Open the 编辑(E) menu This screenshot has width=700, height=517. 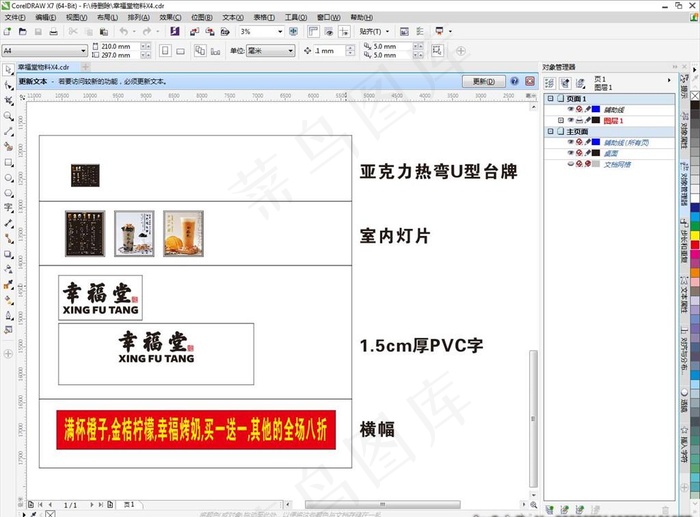46,17
